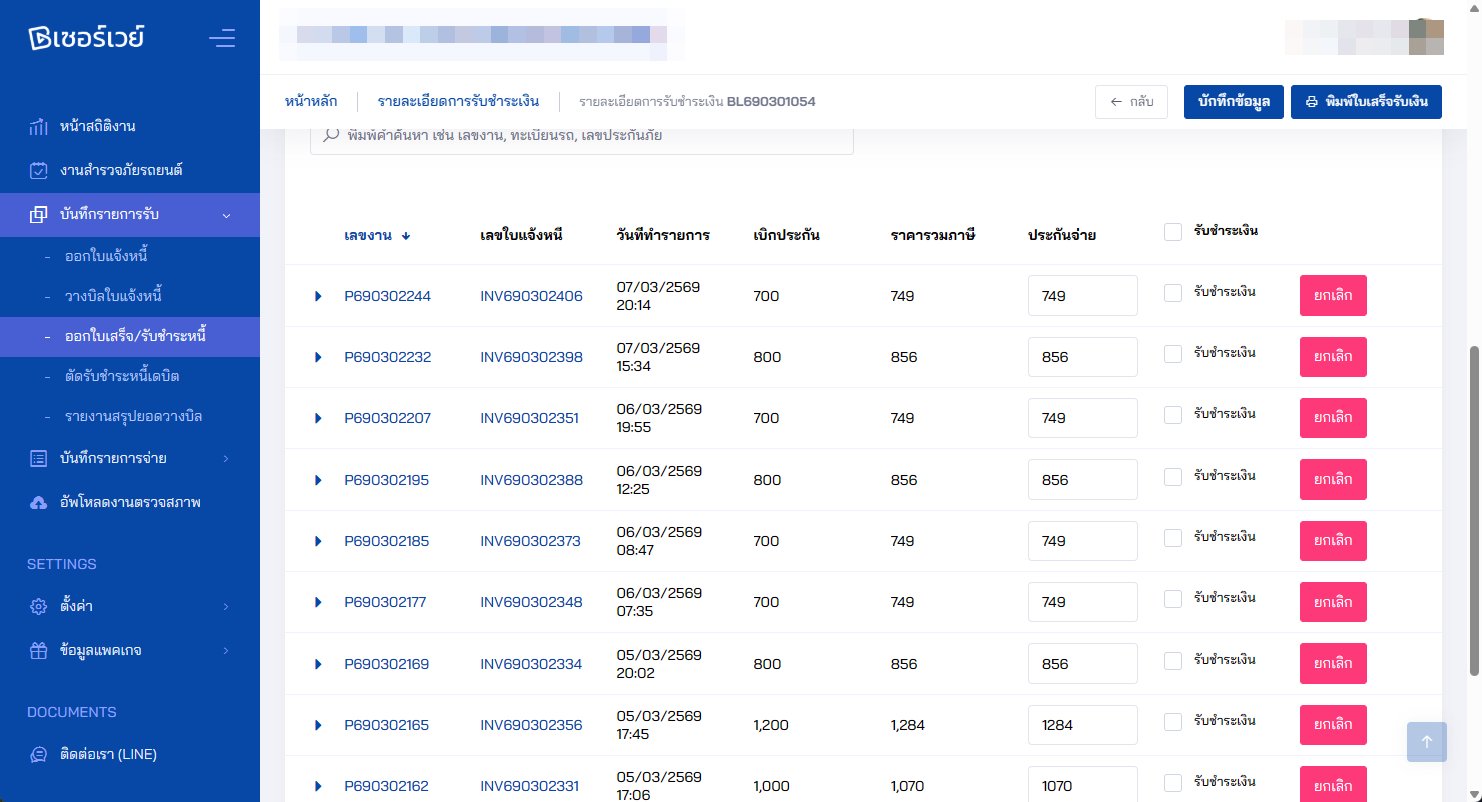Viewport: 1482px width, 802px height.
Task: Click the sidebar collapse hamburger icon
Action: click(222, 39)
